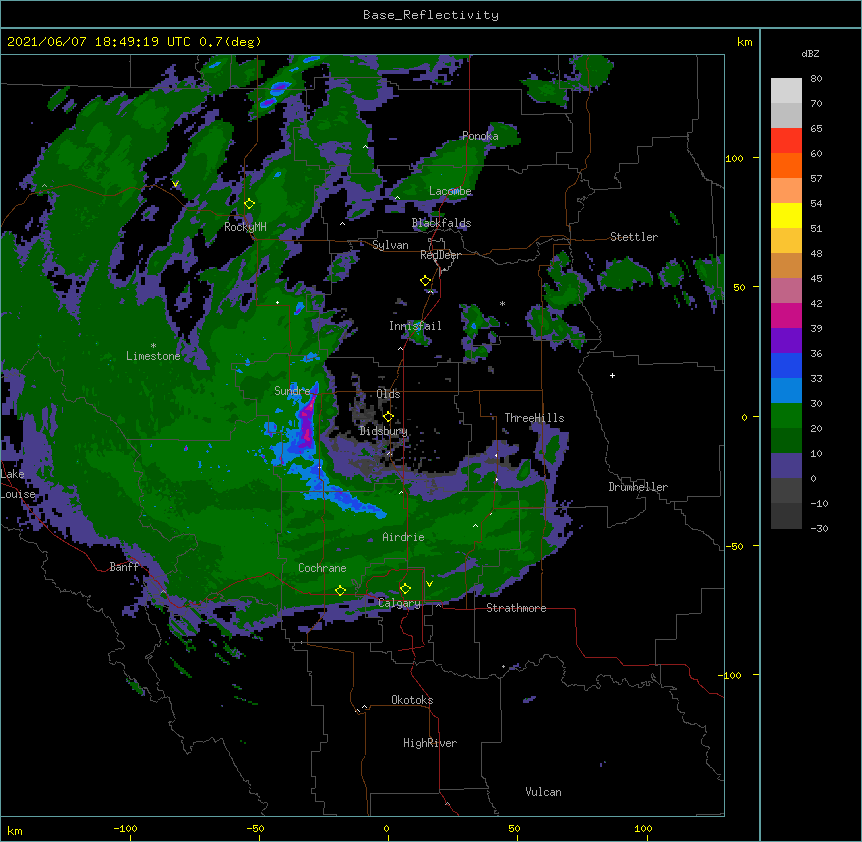Pick the dark orange 60-57 dBZ swatch
Image resolution: width=862 pixels, height=842 pixels.
[786, 165]
